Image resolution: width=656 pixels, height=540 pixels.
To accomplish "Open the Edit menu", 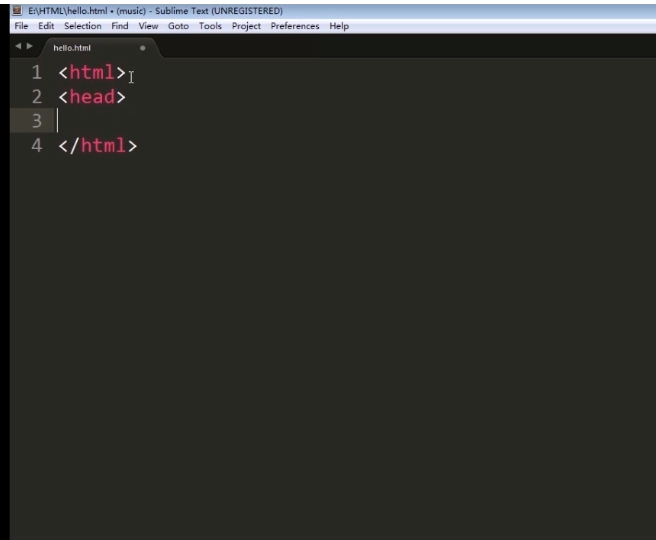I will pyautogui.click(x=46, y=26).
